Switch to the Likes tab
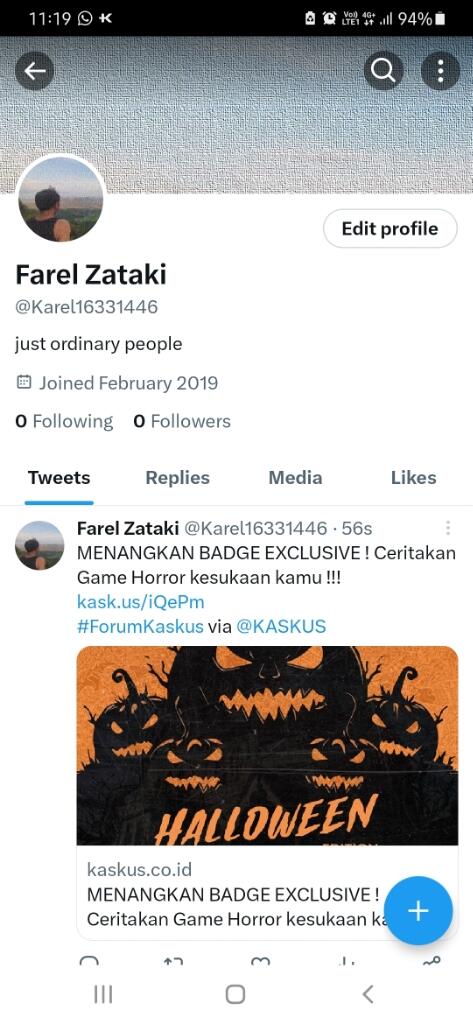This screenshot has height=1024, width=473. click(414, 478)
